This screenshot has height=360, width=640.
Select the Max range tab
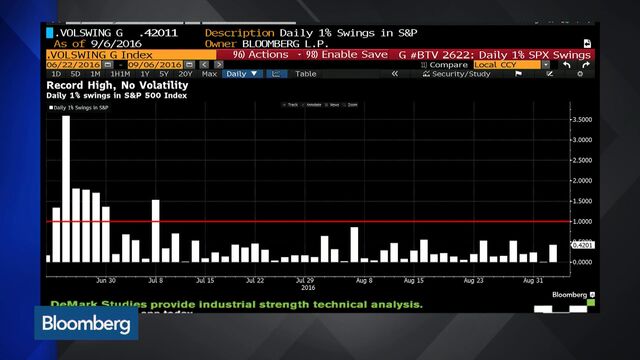click(x=209, y=74)
